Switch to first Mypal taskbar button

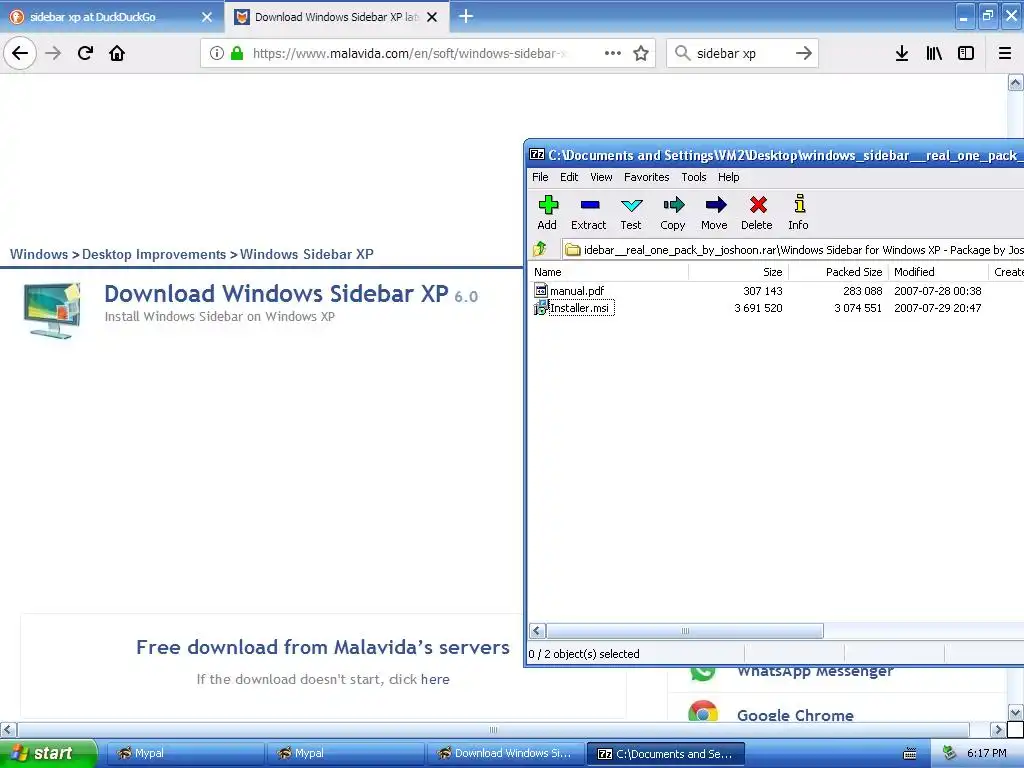[x=185, y=753]
